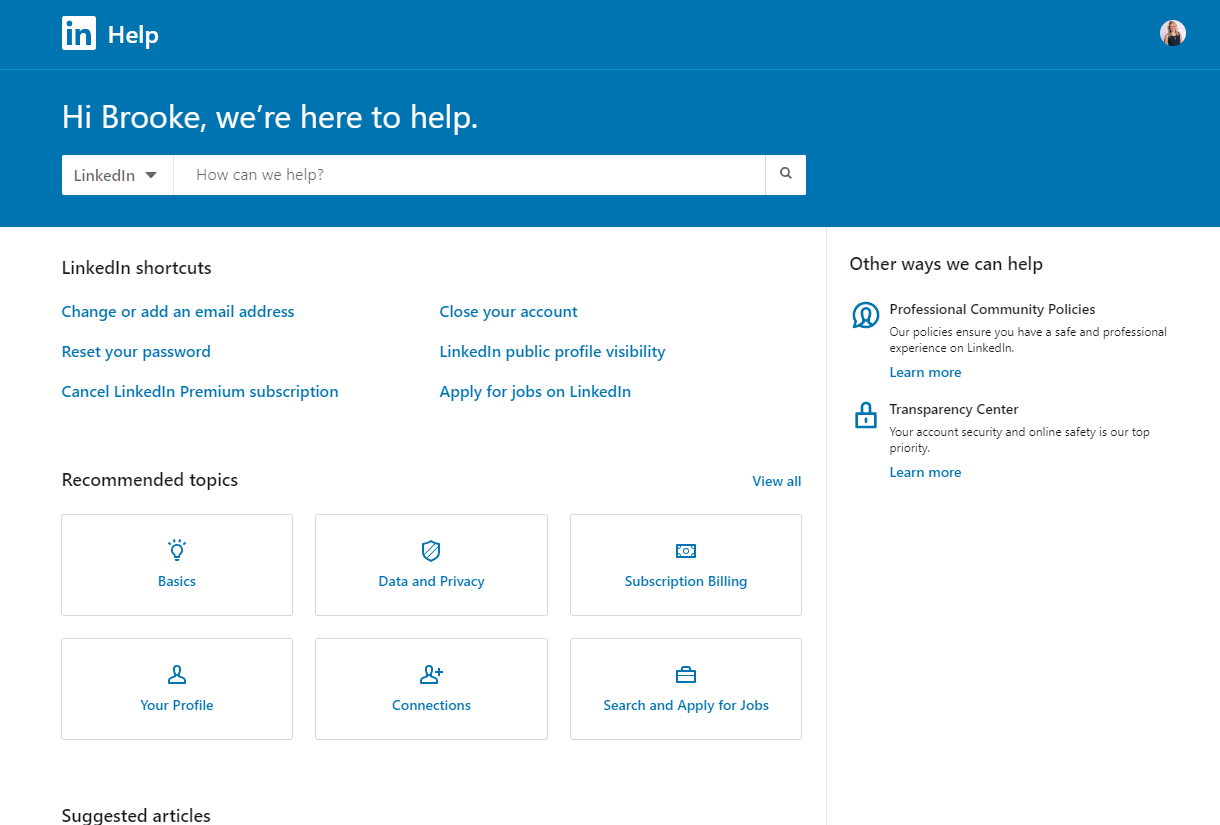Viewport: 1220px width, 825px height.
Task: Click the LinkedIn logo in the header
Action: [79, 33]
